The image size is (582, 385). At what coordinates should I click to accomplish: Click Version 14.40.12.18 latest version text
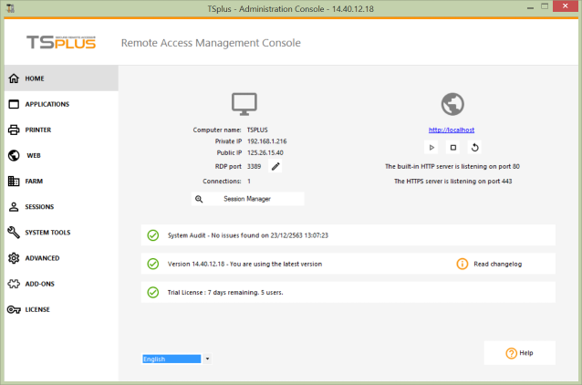pos(245,264)
